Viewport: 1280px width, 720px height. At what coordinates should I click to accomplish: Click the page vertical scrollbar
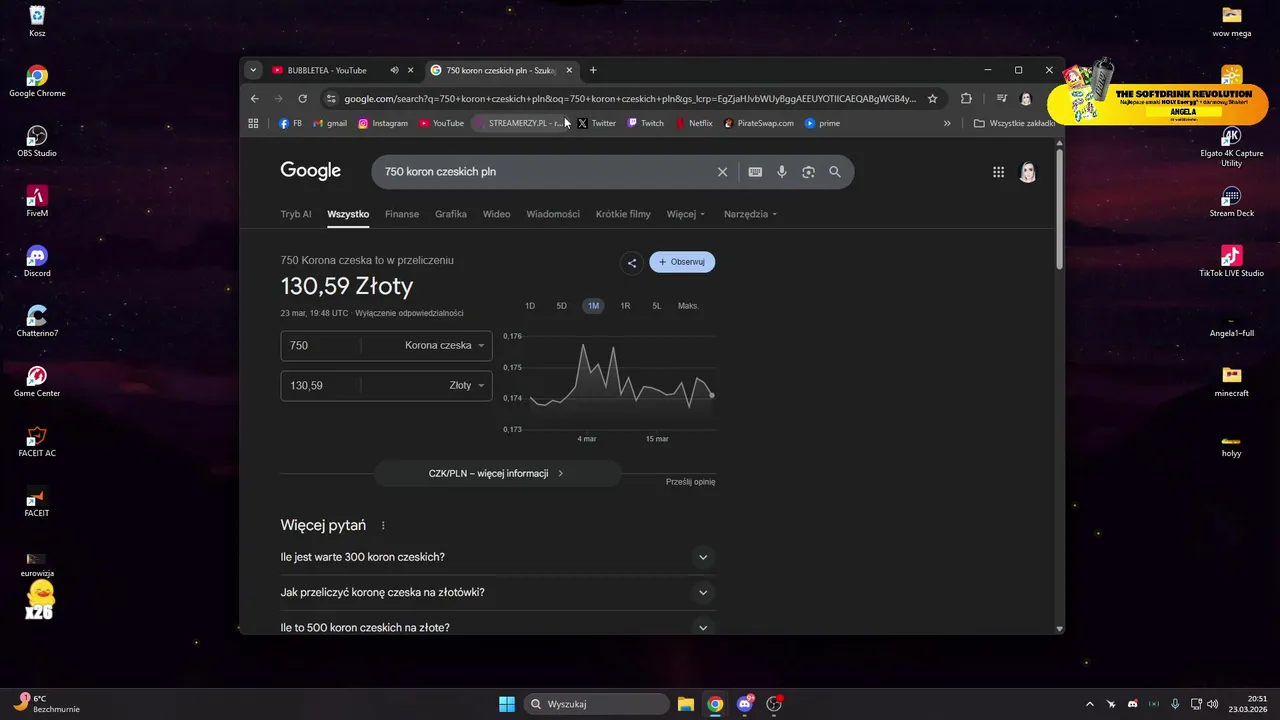[x=1059, y=210]
